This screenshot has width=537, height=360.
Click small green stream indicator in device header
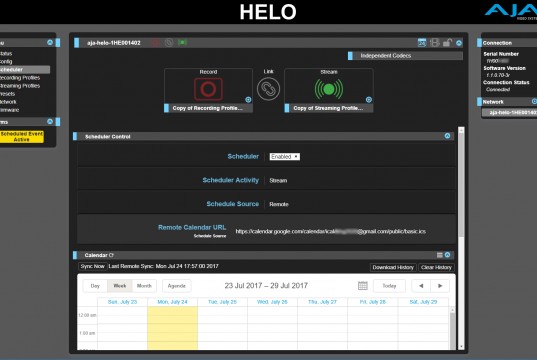183,42
